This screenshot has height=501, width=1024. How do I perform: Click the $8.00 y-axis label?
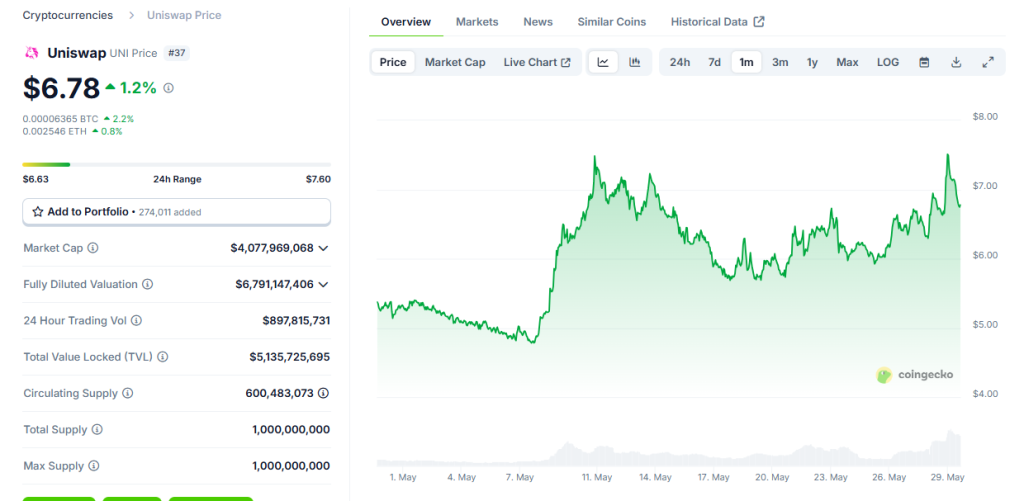tap(985, 117)
